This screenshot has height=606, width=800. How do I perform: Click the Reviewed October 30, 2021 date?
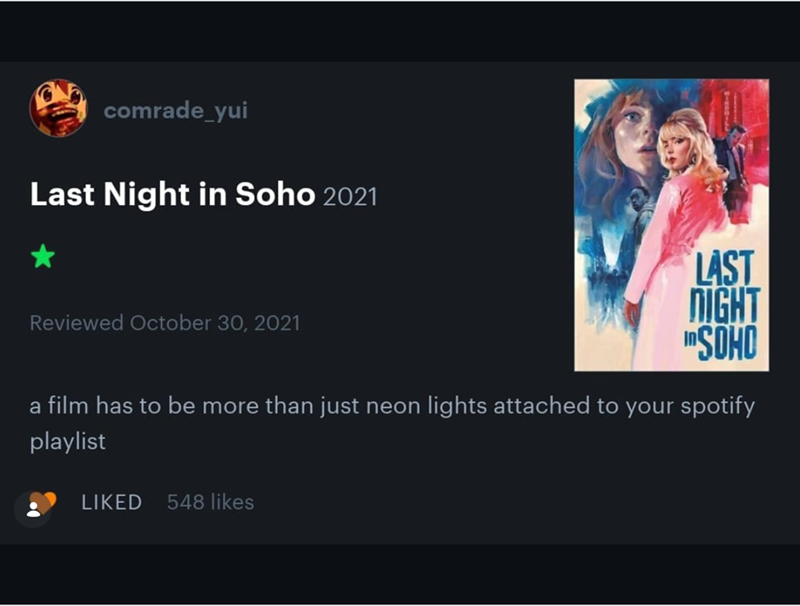166,323
